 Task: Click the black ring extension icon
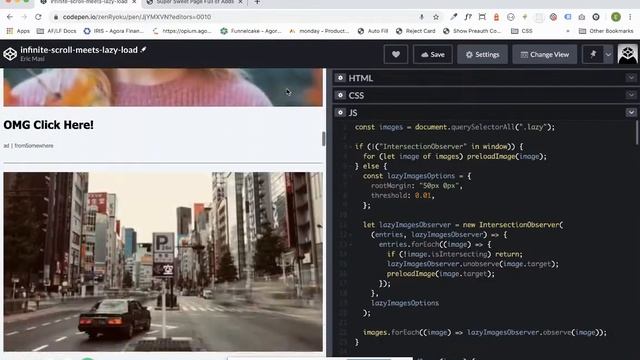pos(596,17)
